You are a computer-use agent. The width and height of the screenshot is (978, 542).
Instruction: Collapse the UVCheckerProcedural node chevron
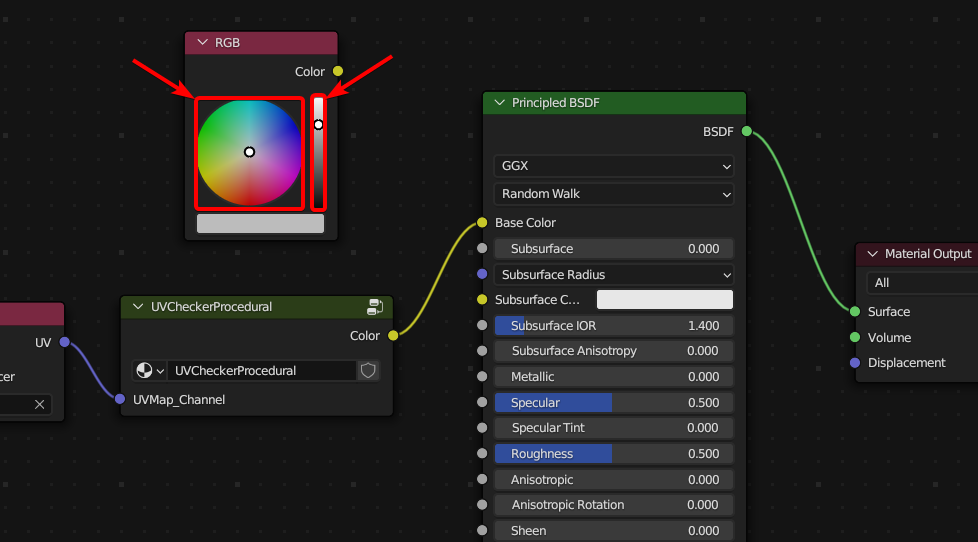tap(138, 306)
